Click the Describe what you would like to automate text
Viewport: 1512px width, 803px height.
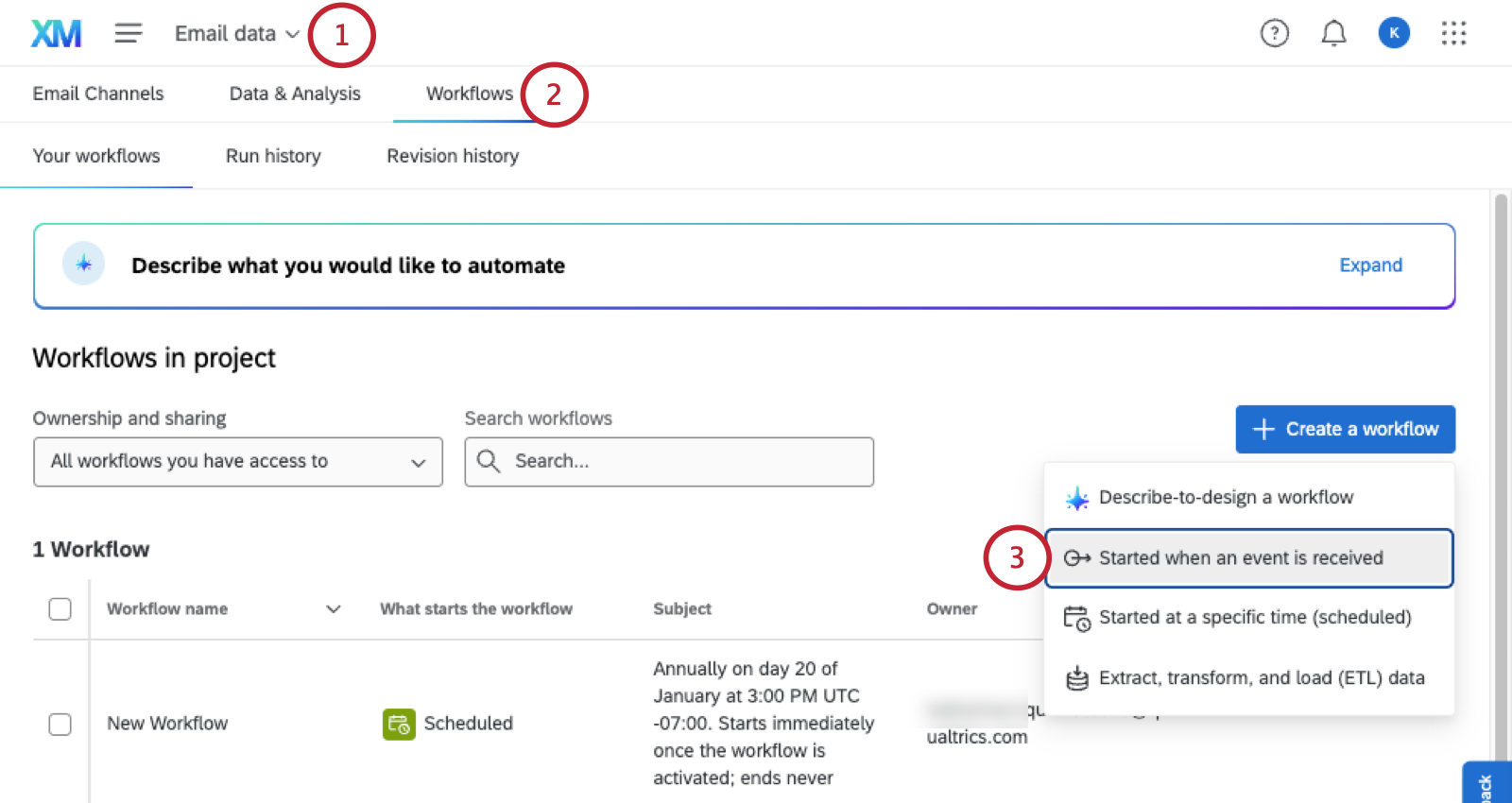[349, 265]
